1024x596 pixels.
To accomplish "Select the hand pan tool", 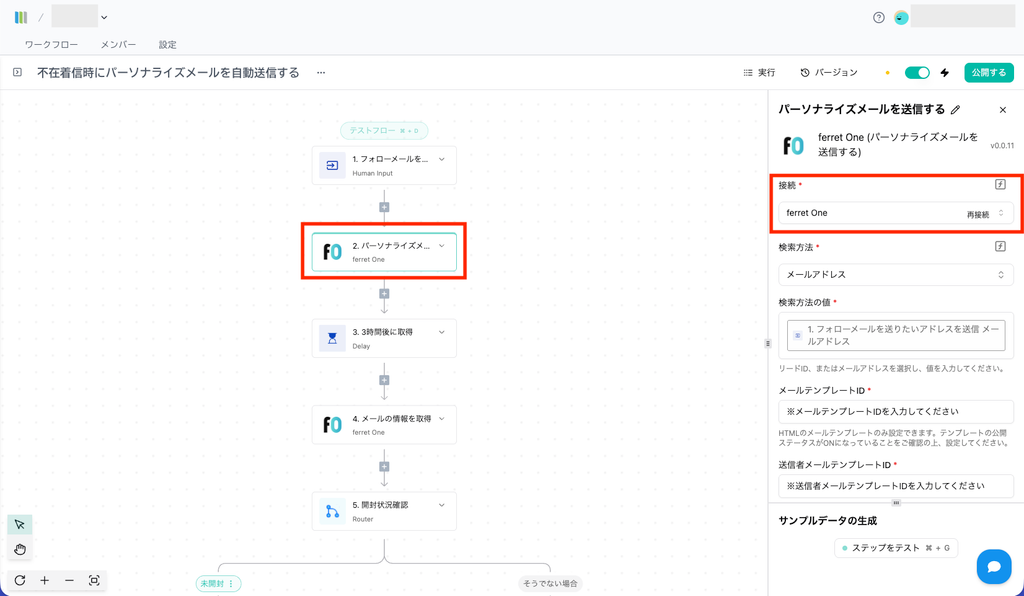I will 20,549.
